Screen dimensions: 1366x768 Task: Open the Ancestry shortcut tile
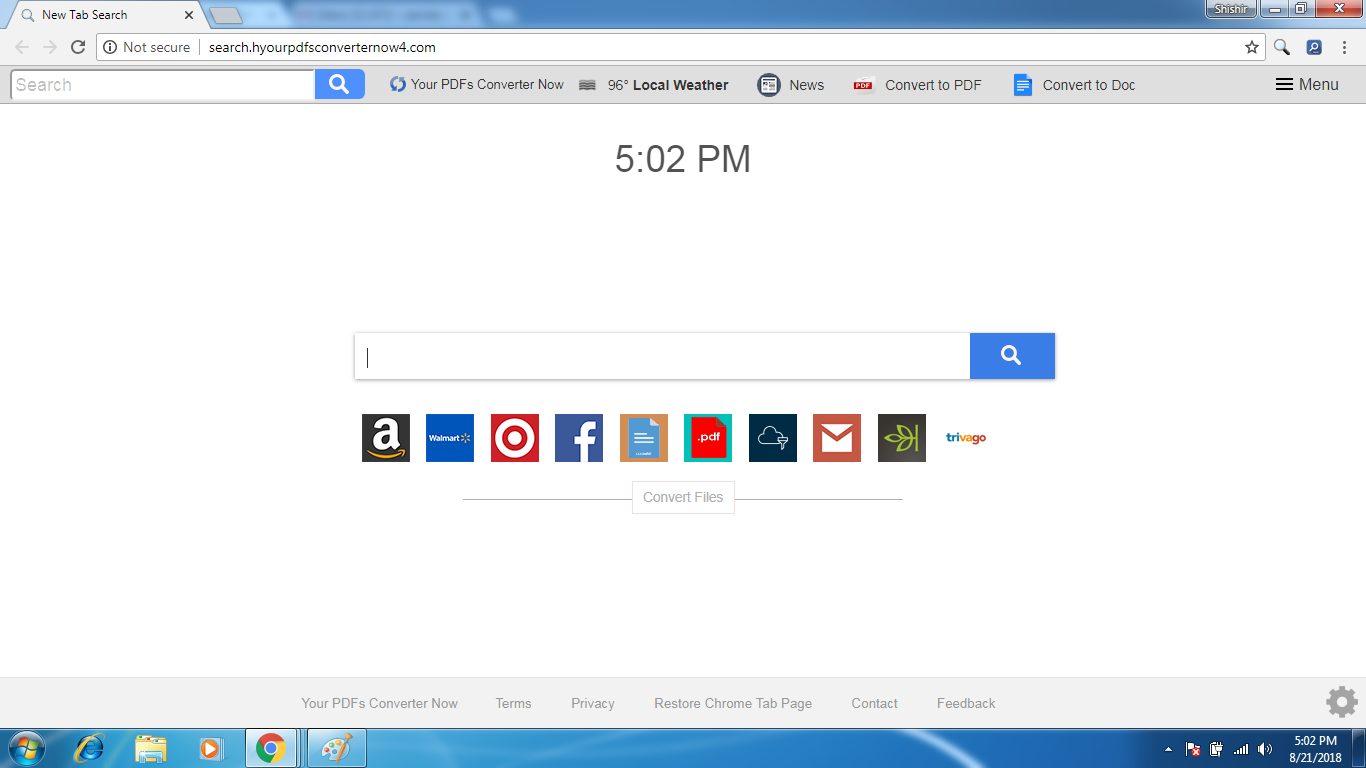pyautogui.click(x=901, y=437)
